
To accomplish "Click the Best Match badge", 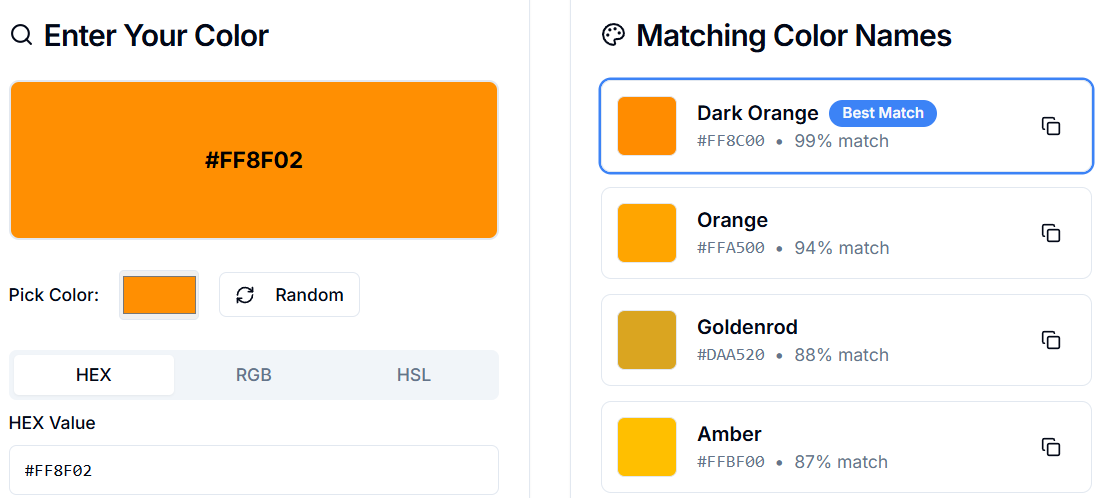I will pos(883,113).
